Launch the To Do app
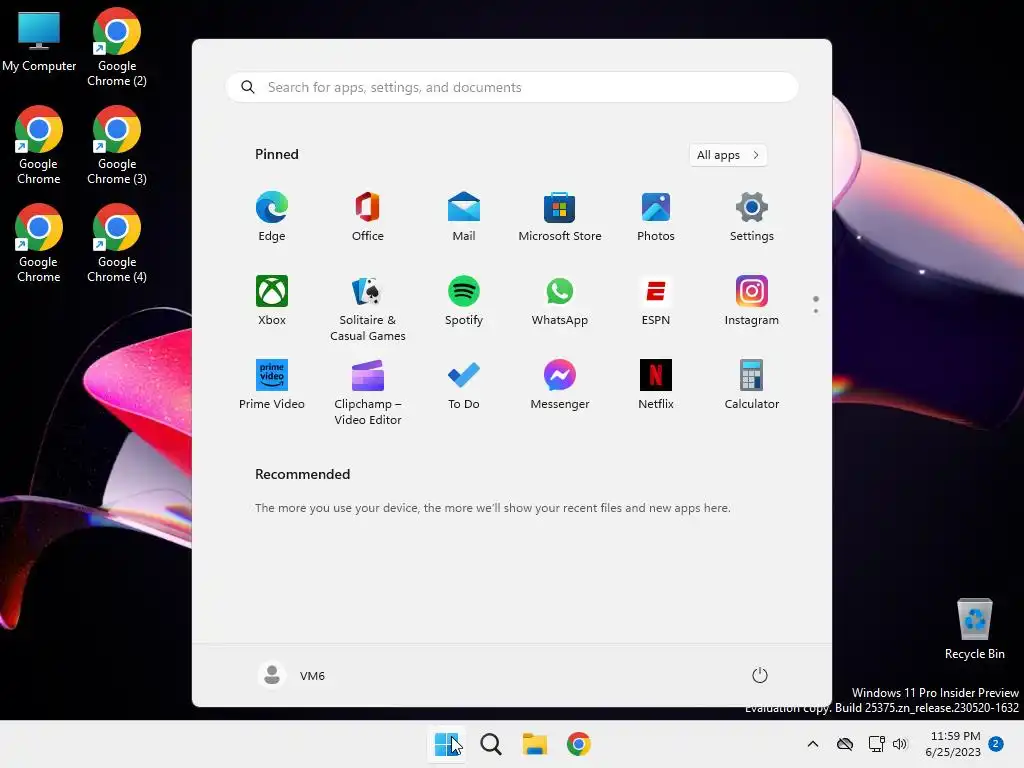This screenshot has width=1024, height=768. coord(464,385)
